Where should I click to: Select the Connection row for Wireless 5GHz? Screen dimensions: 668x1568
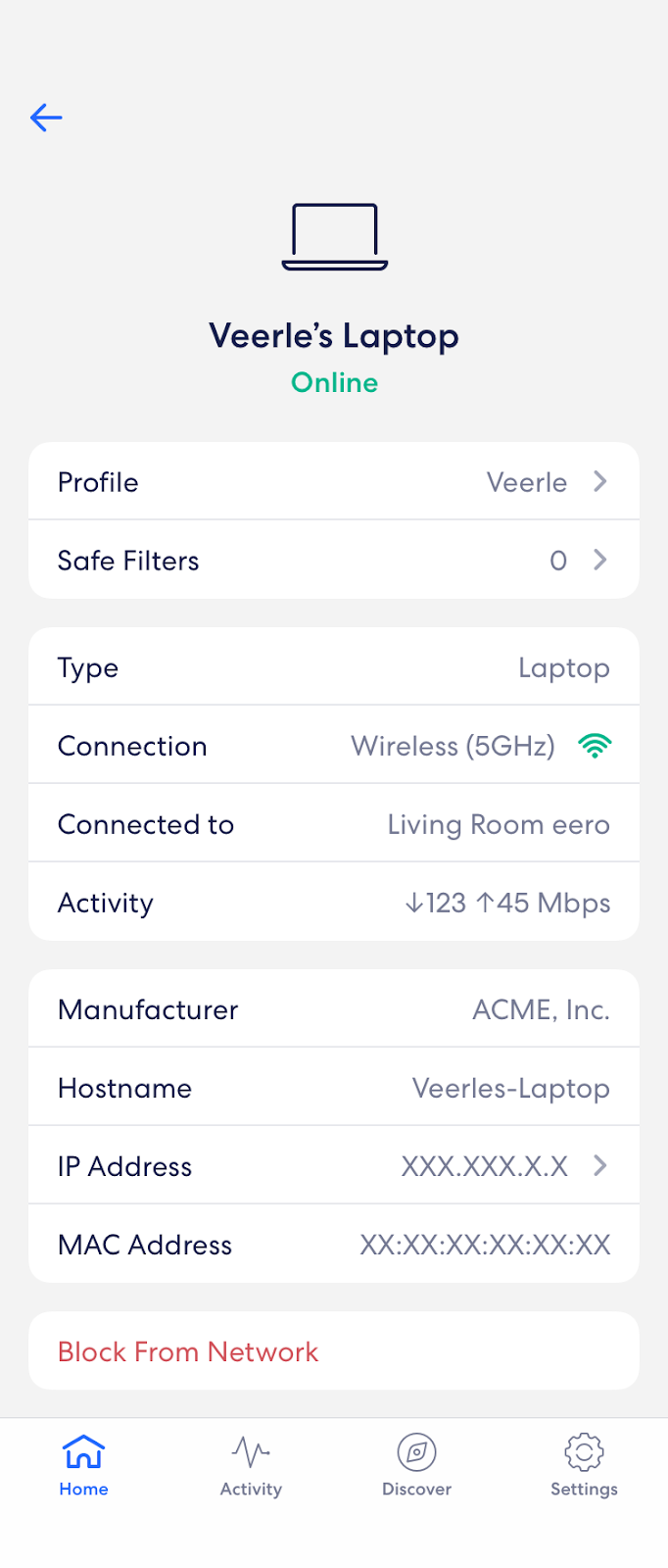point(334,745)
